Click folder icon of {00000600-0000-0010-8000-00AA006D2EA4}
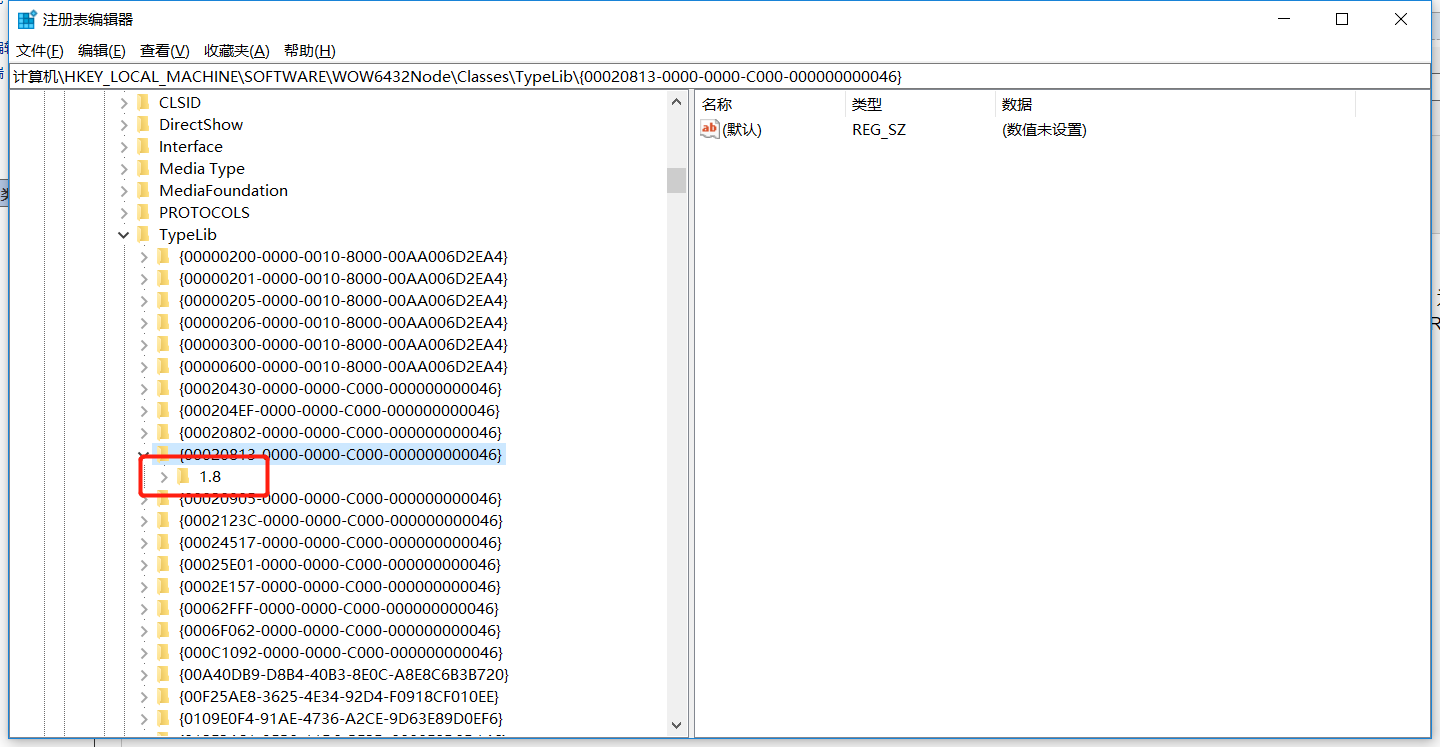This screenshot has width=1440, height=747. click(163, 366)
